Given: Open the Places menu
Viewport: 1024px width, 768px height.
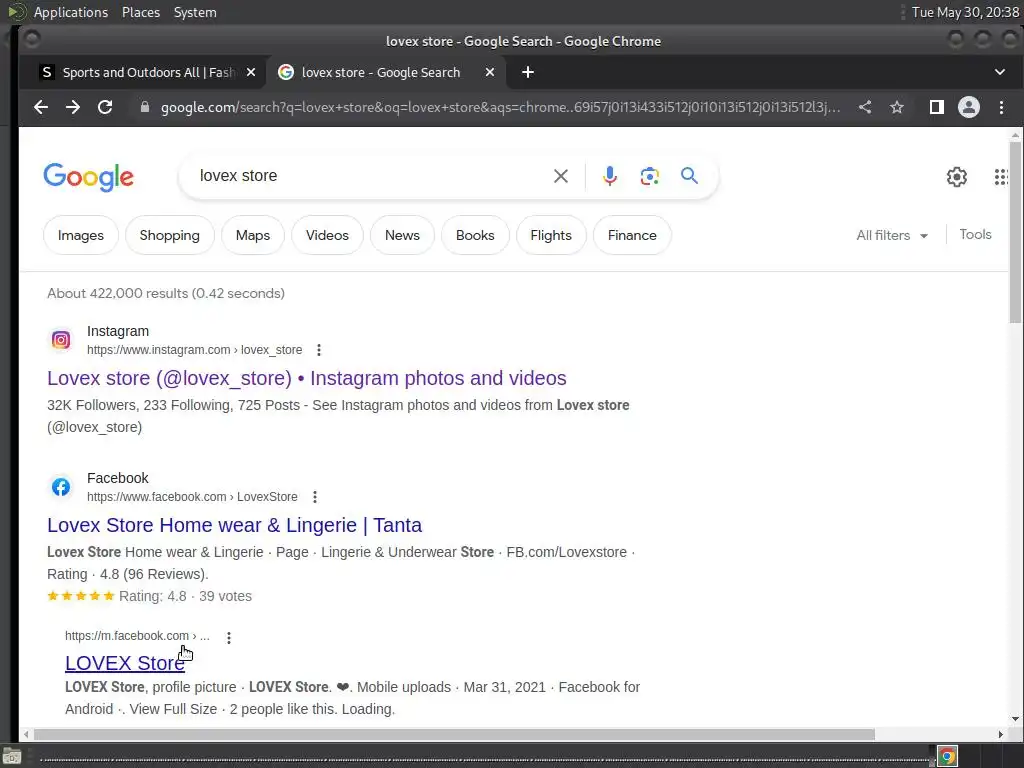Looking at the screenshot, I should [140, 12].
